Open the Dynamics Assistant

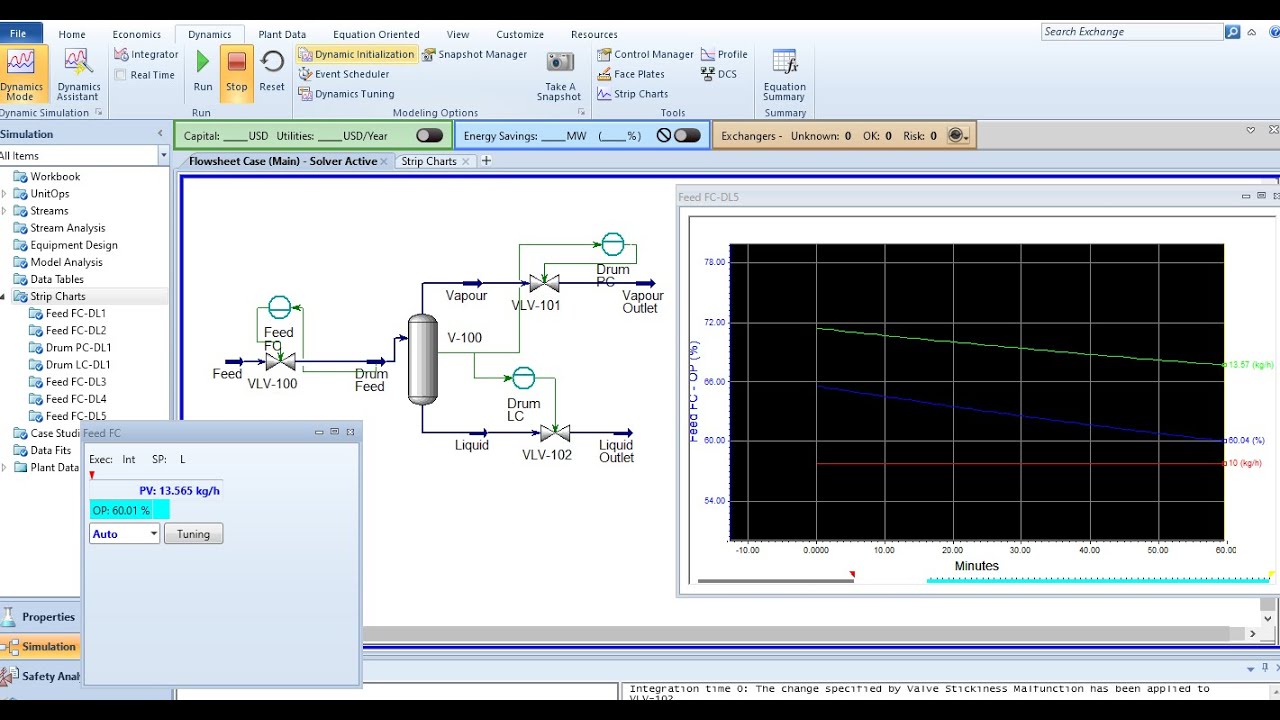[78, 74]
